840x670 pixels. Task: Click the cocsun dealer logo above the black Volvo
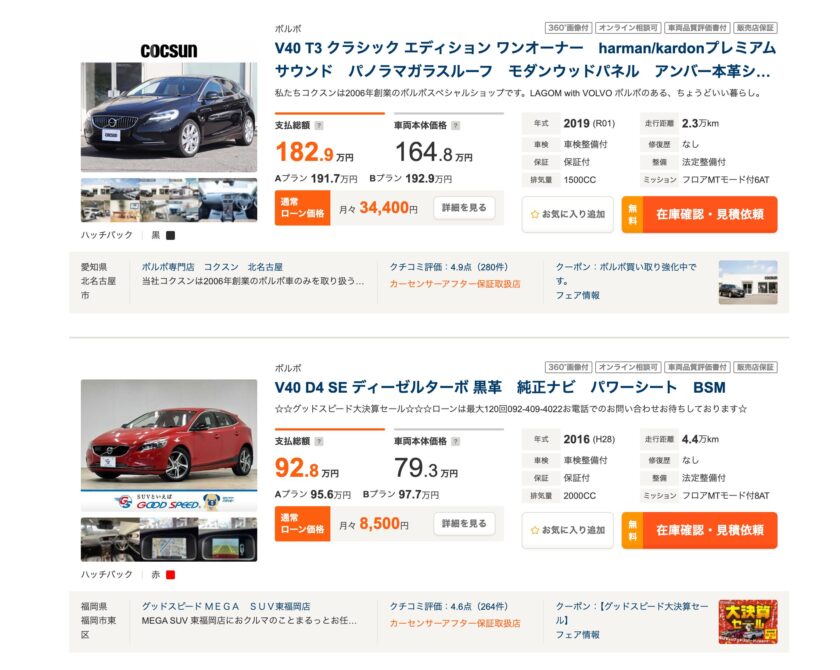tap(168, 50)
